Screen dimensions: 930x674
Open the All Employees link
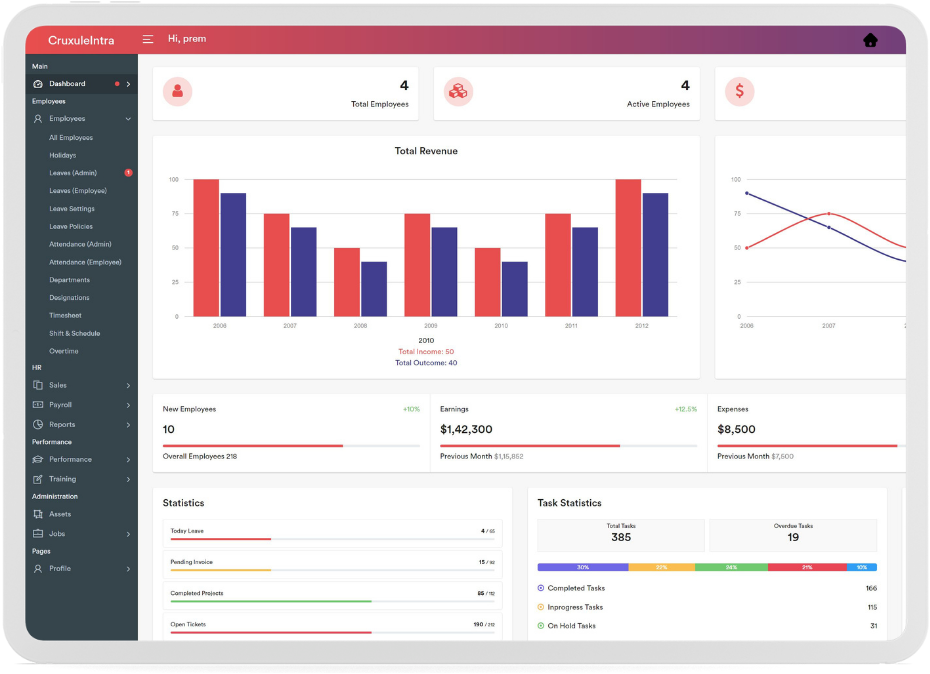(71, 138)
